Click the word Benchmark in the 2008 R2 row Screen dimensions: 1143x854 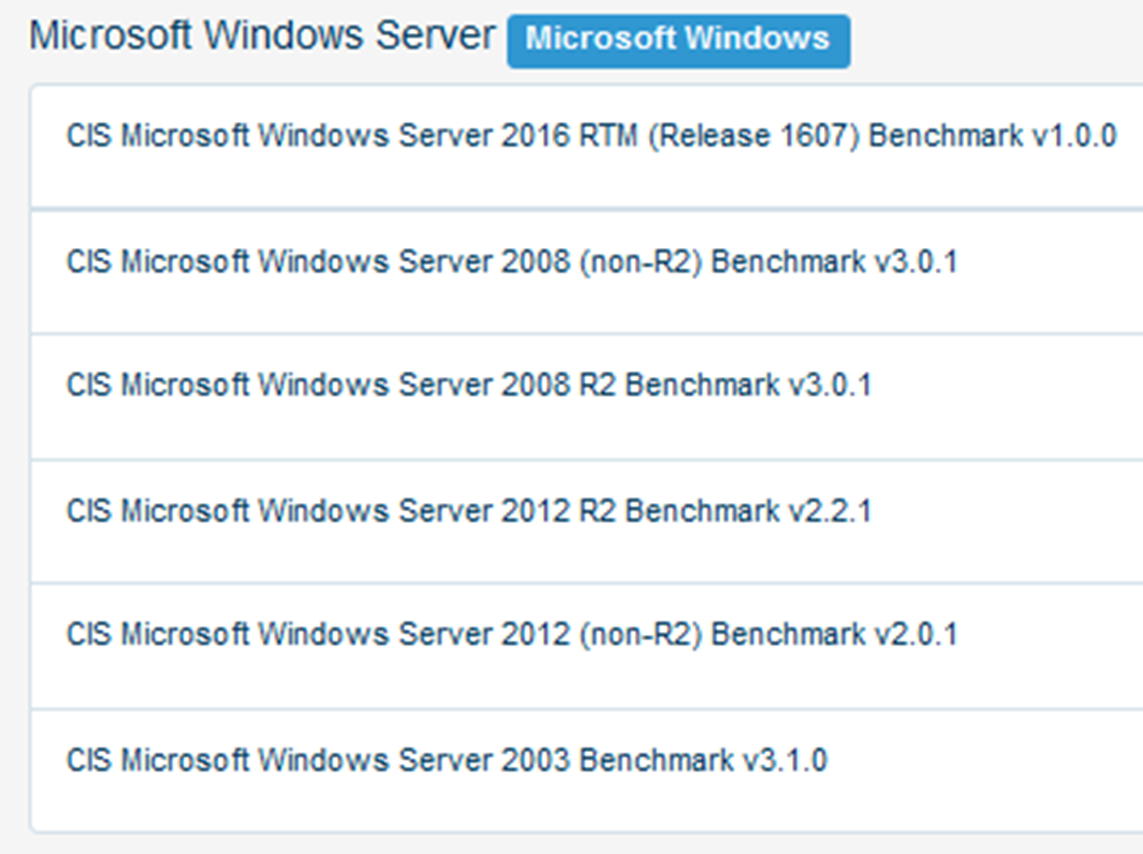[703, 385]
